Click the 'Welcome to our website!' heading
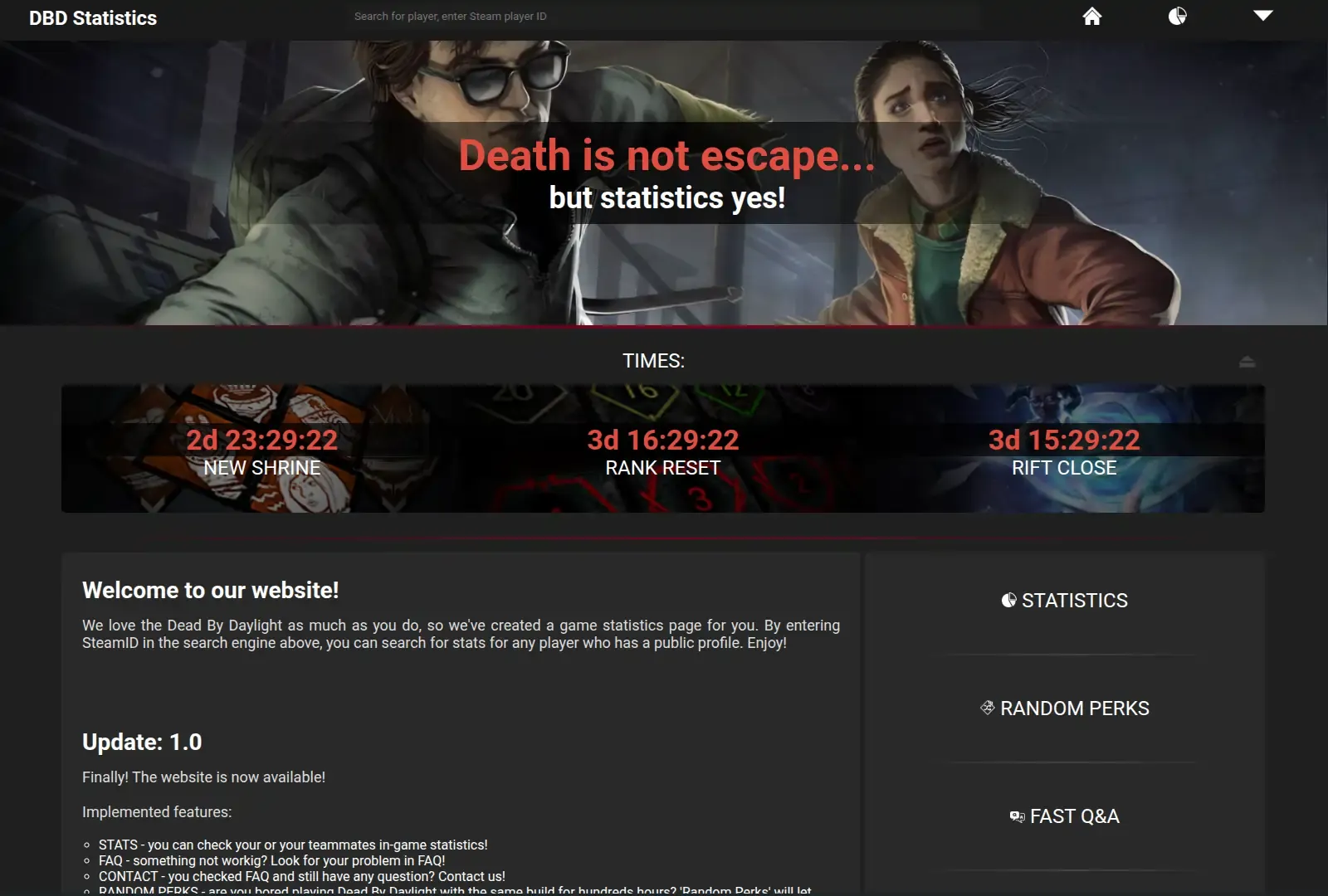The height and width of the screenshot is (896, 1328). 211,591
